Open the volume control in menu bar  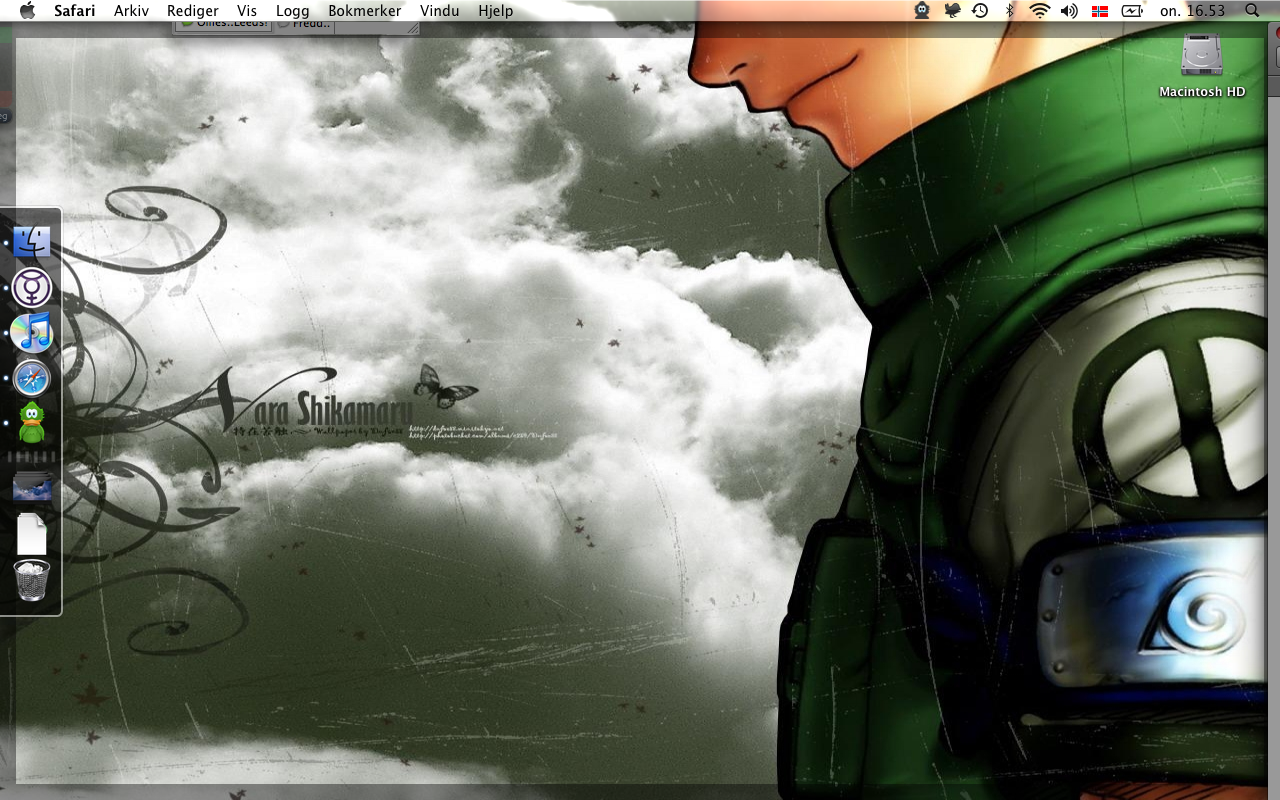[1069, 10]
